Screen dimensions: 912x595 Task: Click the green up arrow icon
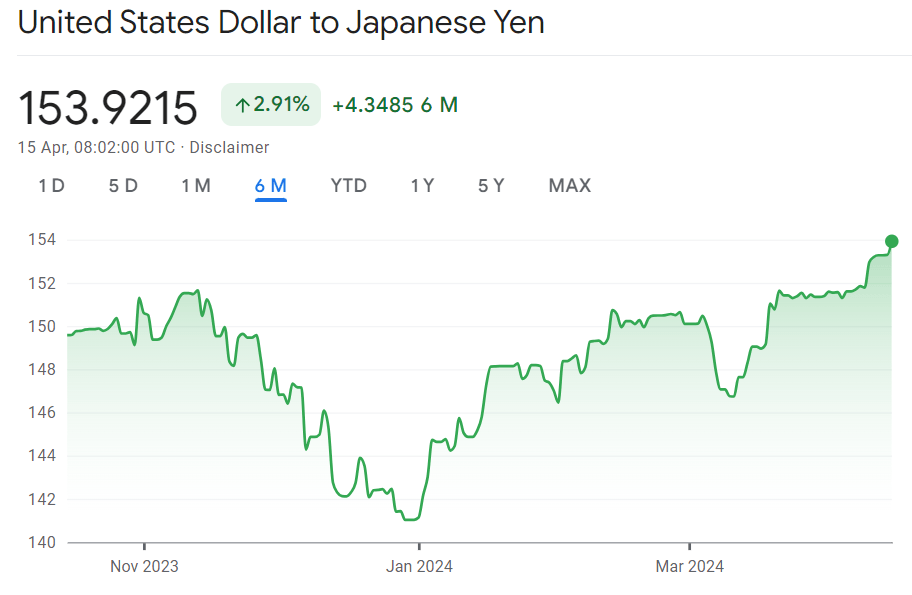[242, 105]
